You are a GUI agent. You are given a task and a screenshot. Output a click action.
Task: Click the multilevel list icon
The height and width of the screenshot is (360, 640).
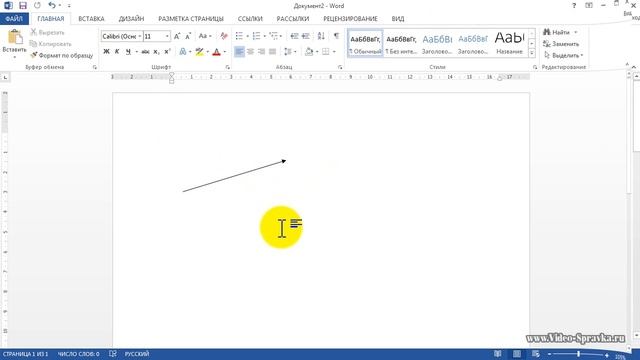tap(273, 36)
